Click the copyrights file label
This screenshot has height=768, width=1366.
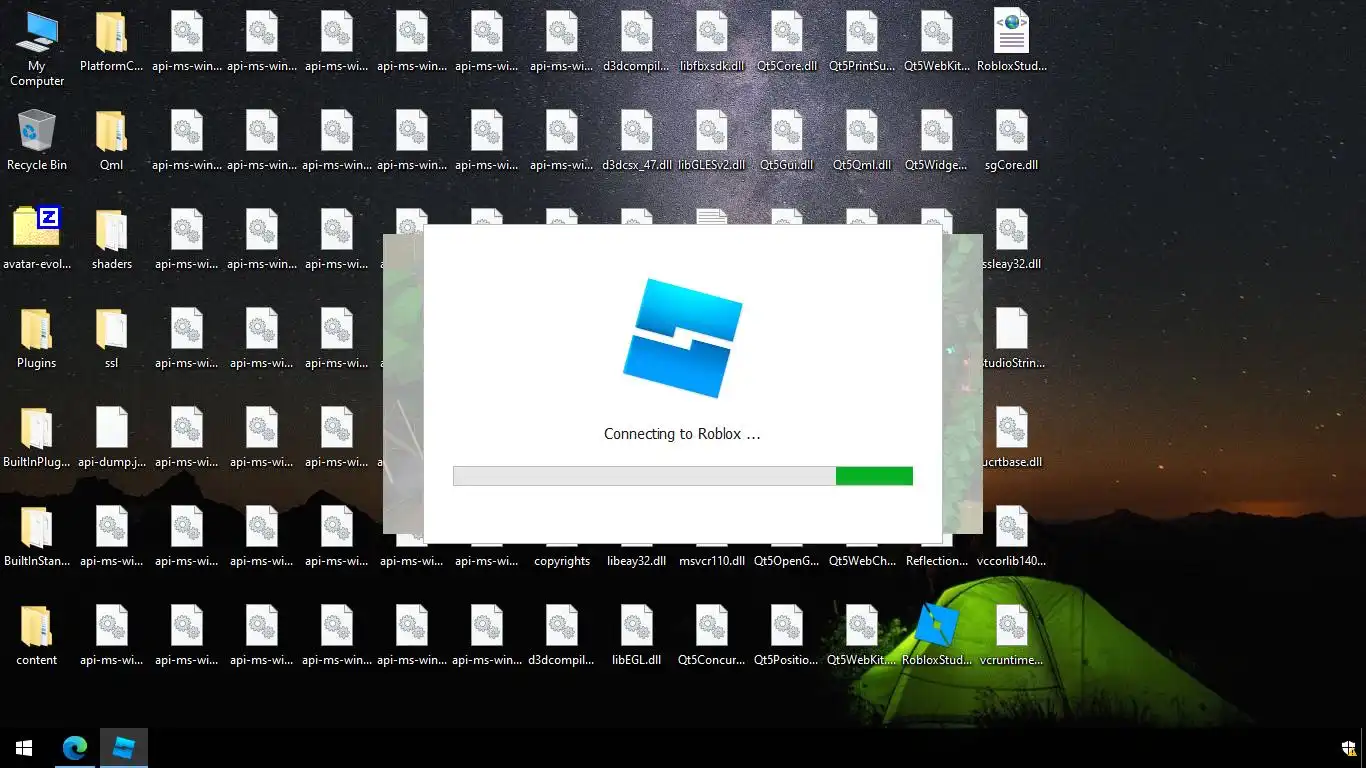tap(562, 561)
